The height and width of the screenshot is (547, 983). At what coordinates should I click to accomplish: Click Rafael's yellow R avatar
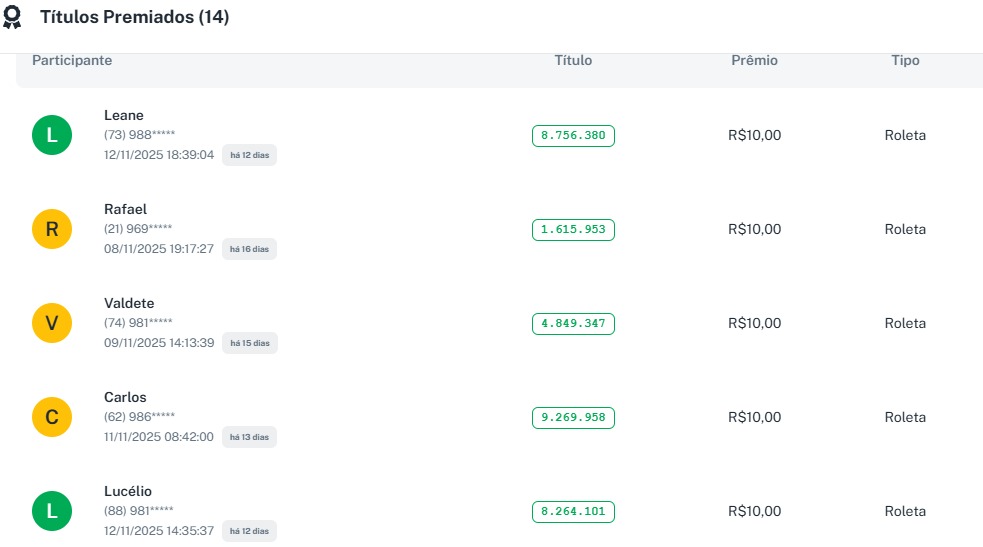click(52, 229)
